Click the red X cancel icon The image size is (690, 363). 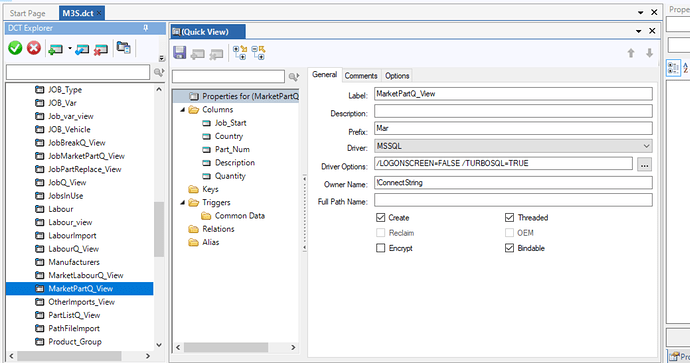click(34, 48)
